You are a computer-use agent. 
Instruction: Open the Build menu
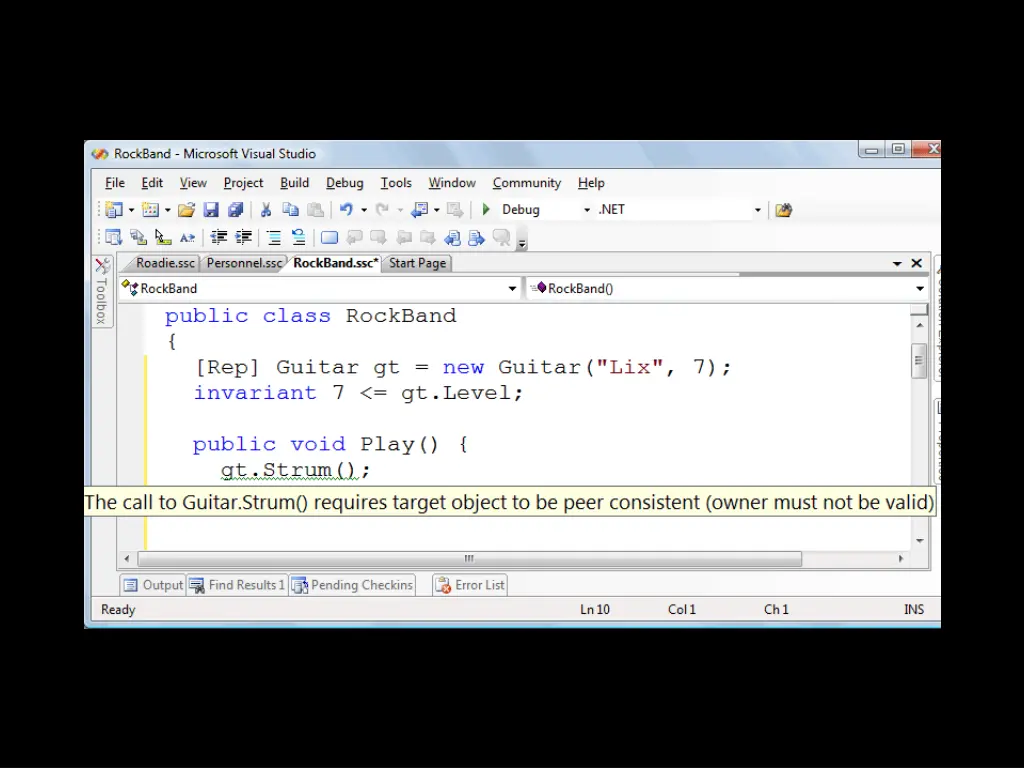pyautogui.click(x=295, y=183)
